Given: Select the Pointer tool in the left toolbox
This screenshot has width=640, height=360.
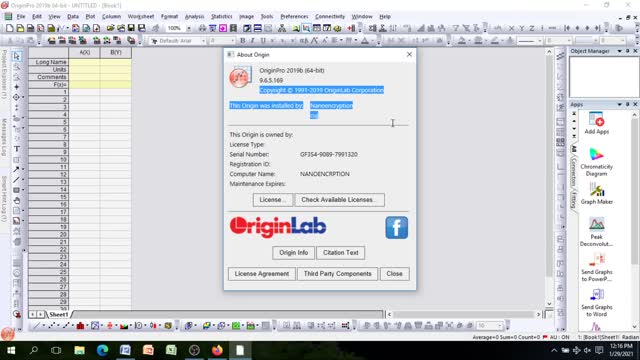Looking at the screenshot, I should point(16,56).
